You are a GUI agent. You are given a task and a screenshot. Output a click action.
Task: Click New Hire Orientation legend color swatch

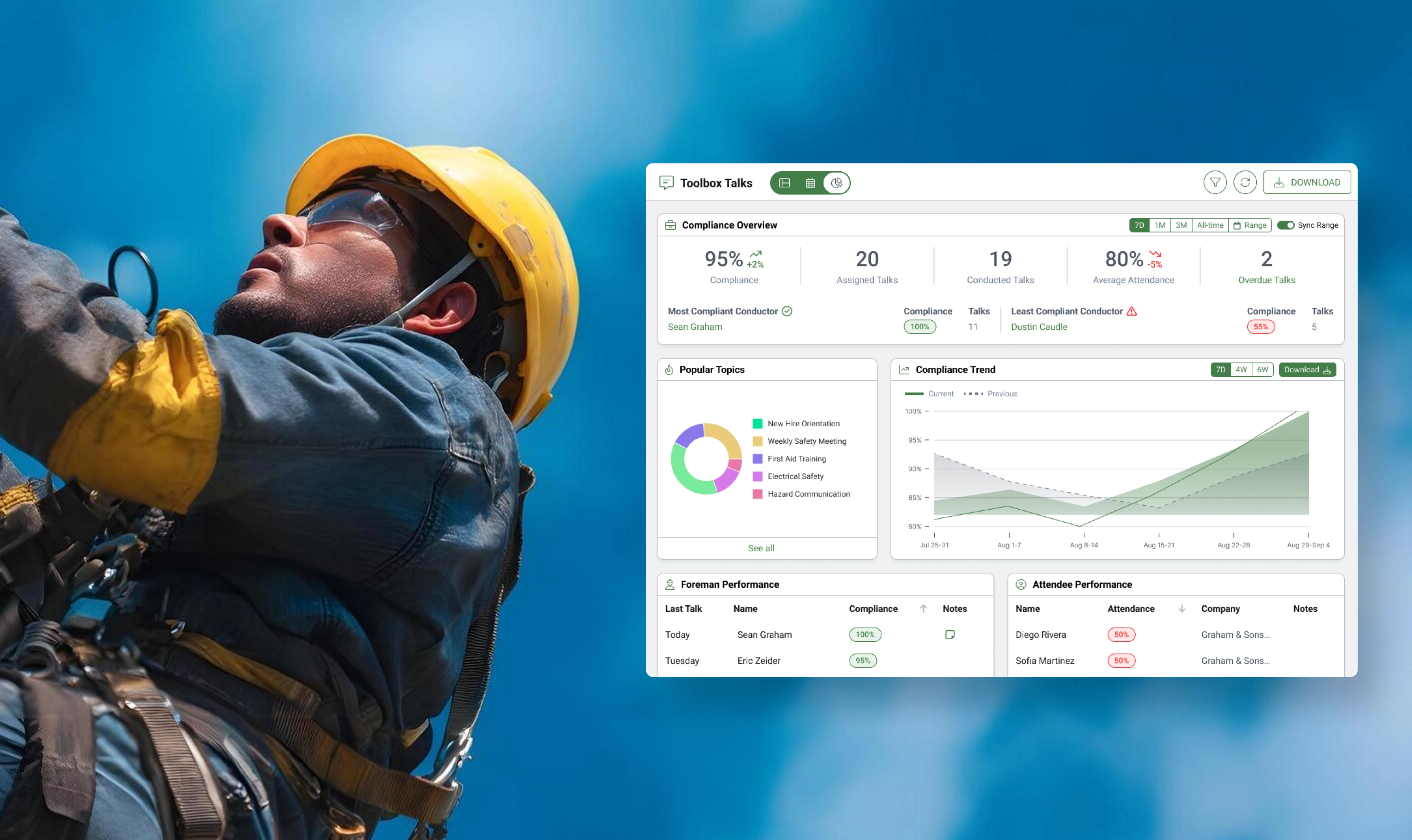coord(757,424)
